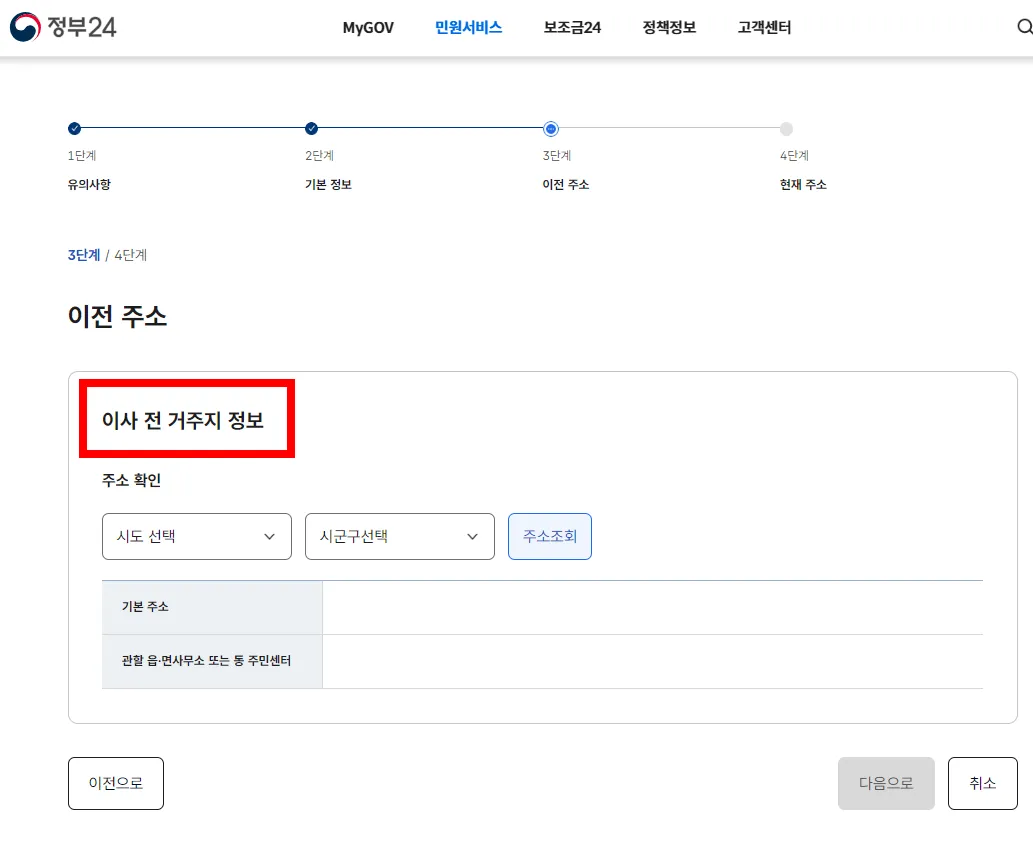
Task: Click the 주소조회 lookup button
Action: click(550, 536)
